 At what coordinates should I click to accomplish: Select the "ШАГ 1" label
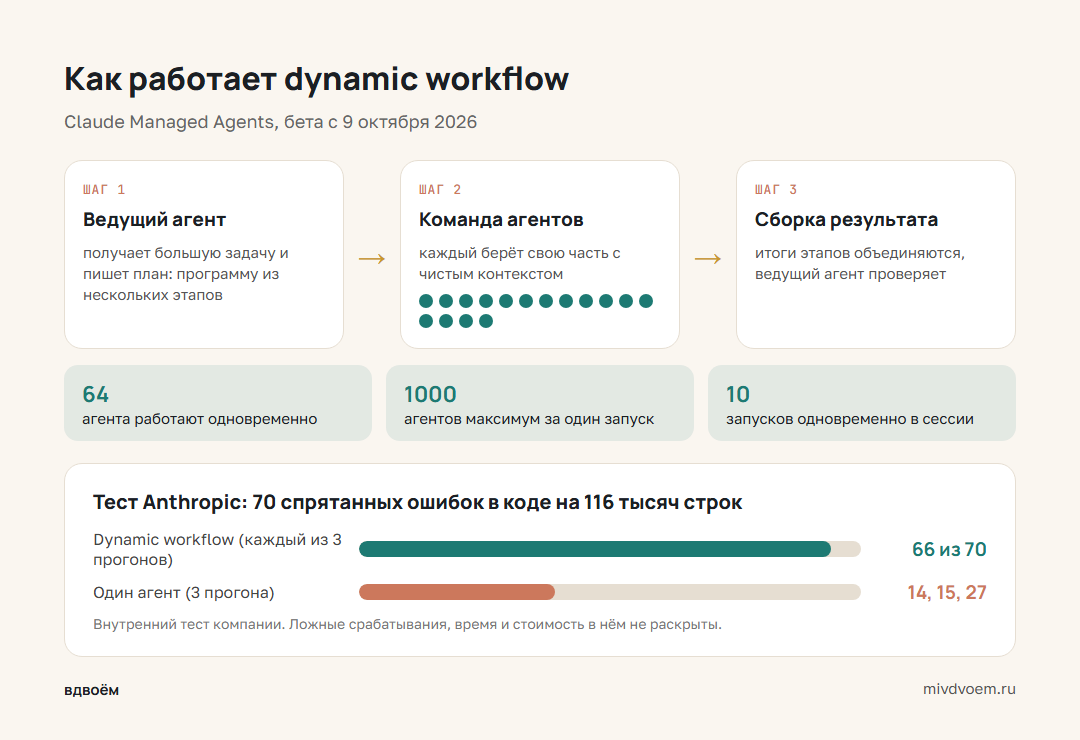(x=103, y=189)
